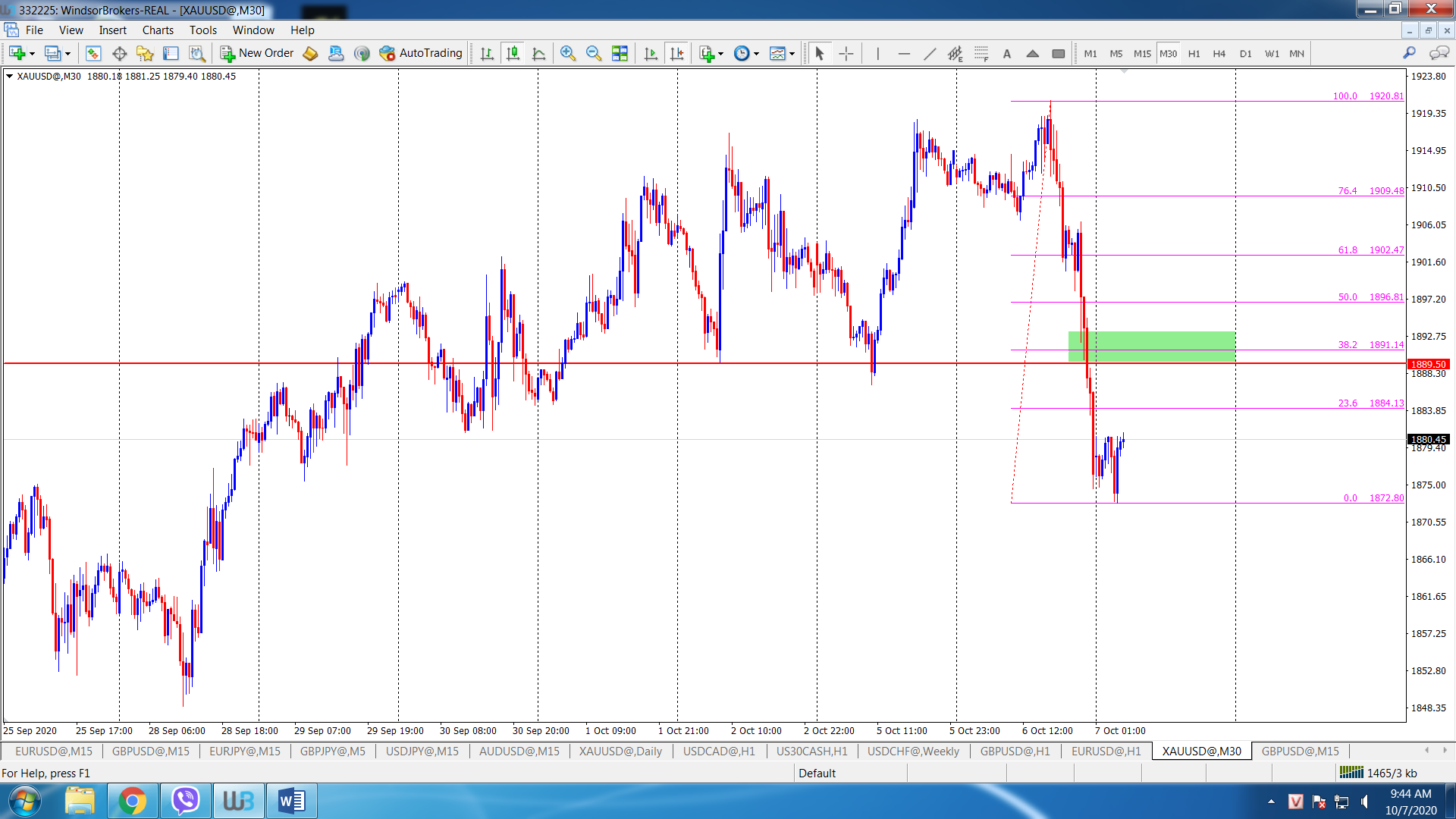Select the MN timeframe button
Image resolution: width=1456 pixels, height=819 pixels.
coord(1298,54)
